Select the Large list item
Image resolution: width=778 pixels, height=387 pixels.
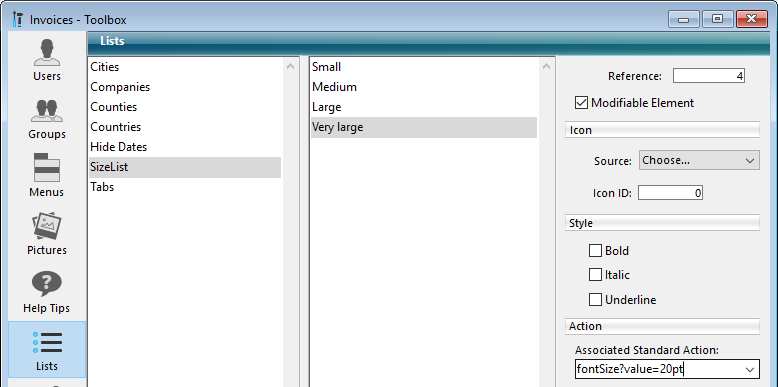[424, 107]
